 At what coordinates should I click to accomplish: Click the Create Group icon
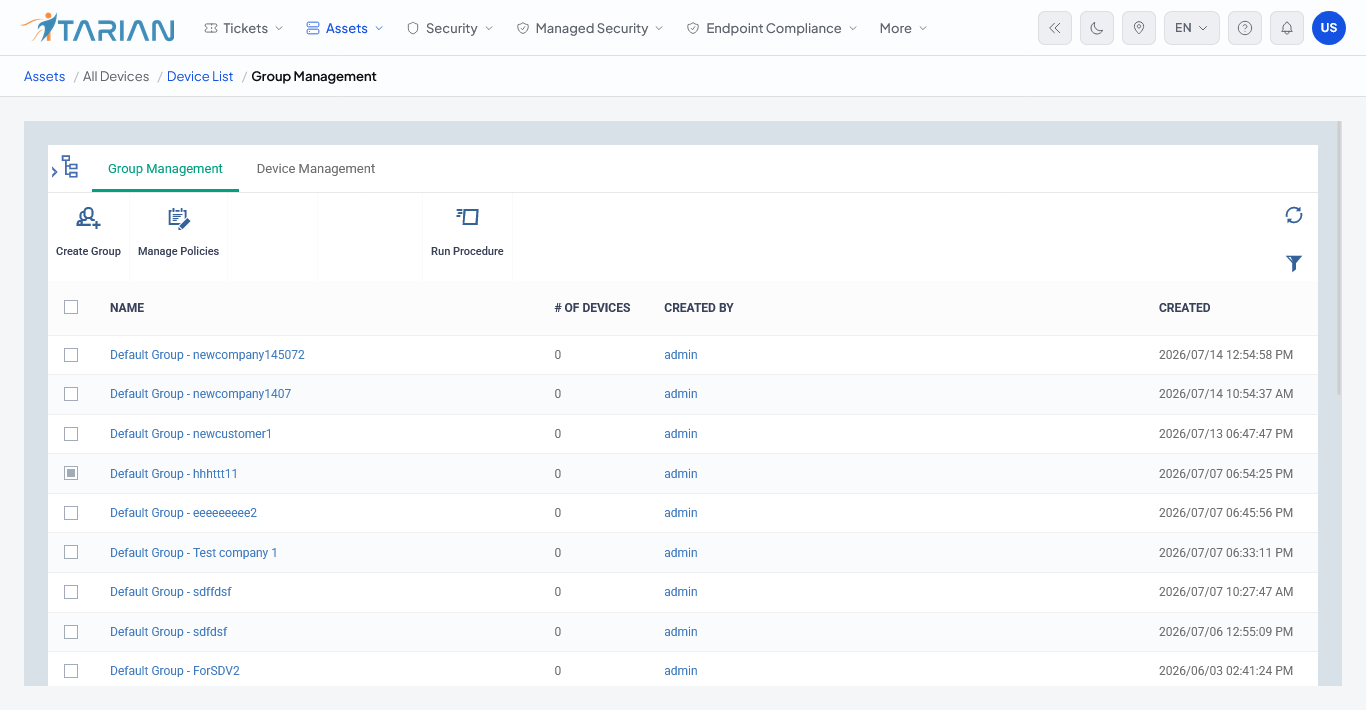tap(88, 218)
